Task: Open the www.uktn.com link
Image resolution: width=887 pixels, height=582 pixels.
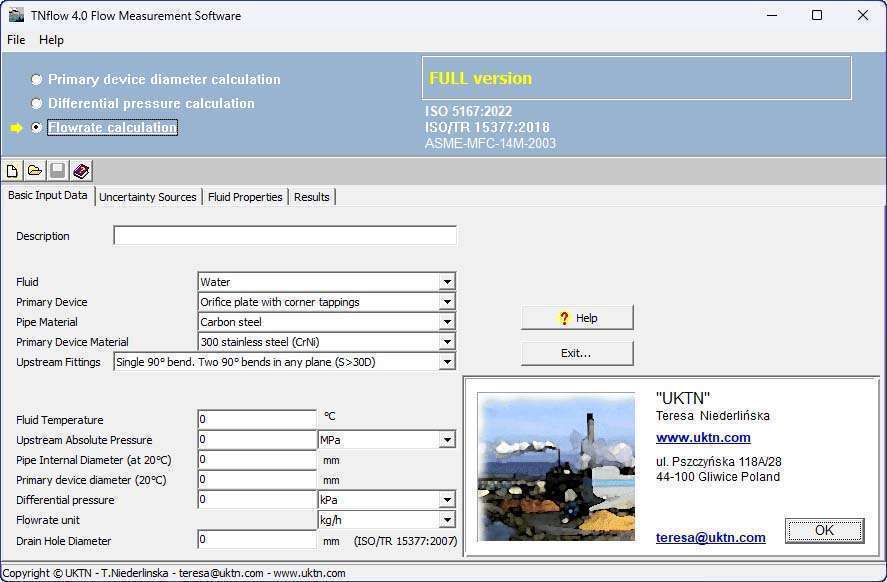Action: pyautogui.click(x=703, y=438)
